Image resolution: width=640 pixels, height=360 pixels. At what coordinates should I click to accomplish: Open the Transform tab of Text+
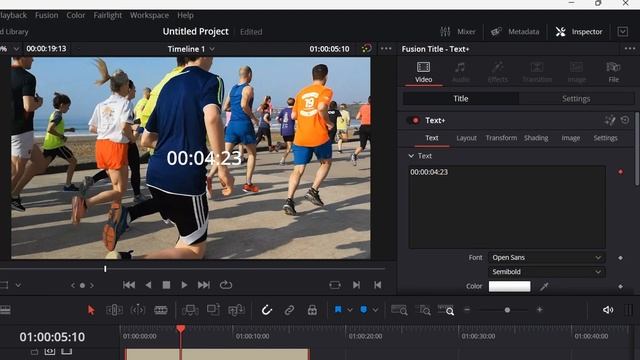pos(501,138)
